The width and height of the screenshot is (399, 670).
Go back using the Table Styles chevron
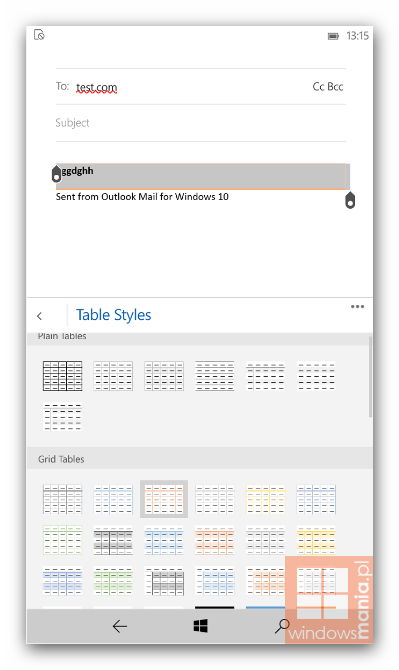(x=39, y=316)
